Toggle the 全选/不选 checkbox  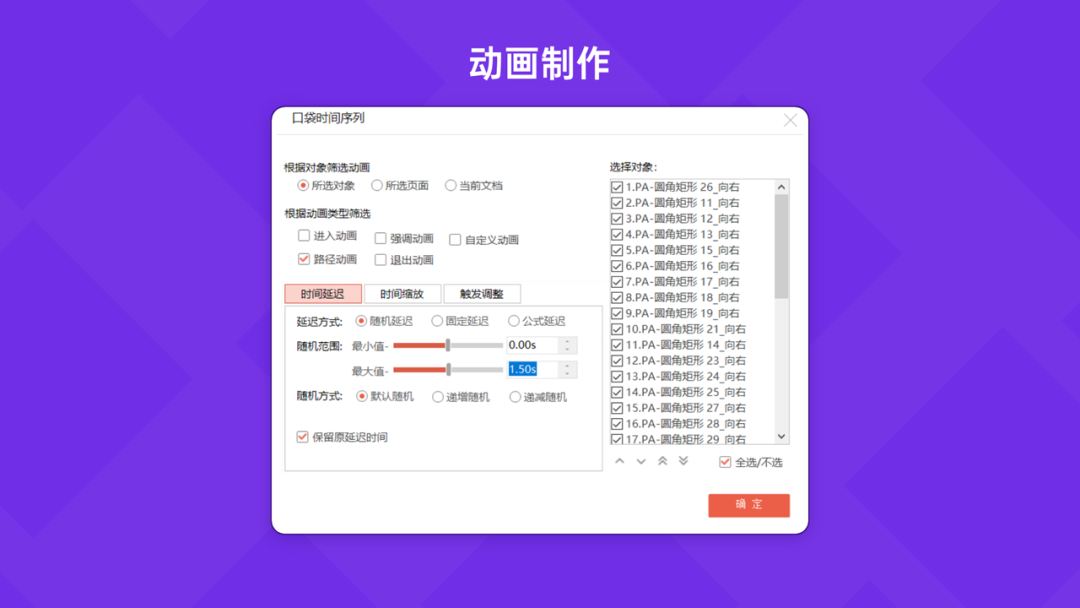[x=725, y=462]
